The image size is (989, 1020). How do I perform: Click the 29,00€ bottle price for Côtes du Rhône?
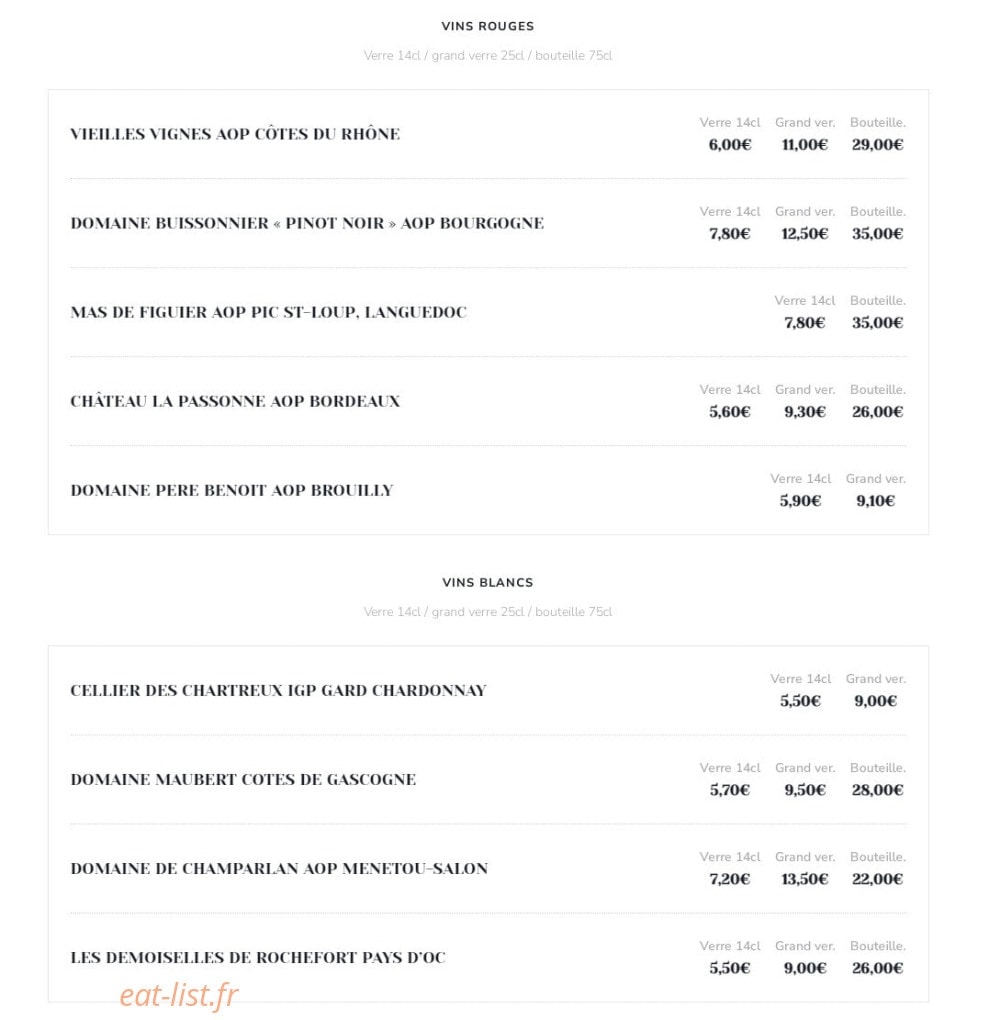coord(878,145)
